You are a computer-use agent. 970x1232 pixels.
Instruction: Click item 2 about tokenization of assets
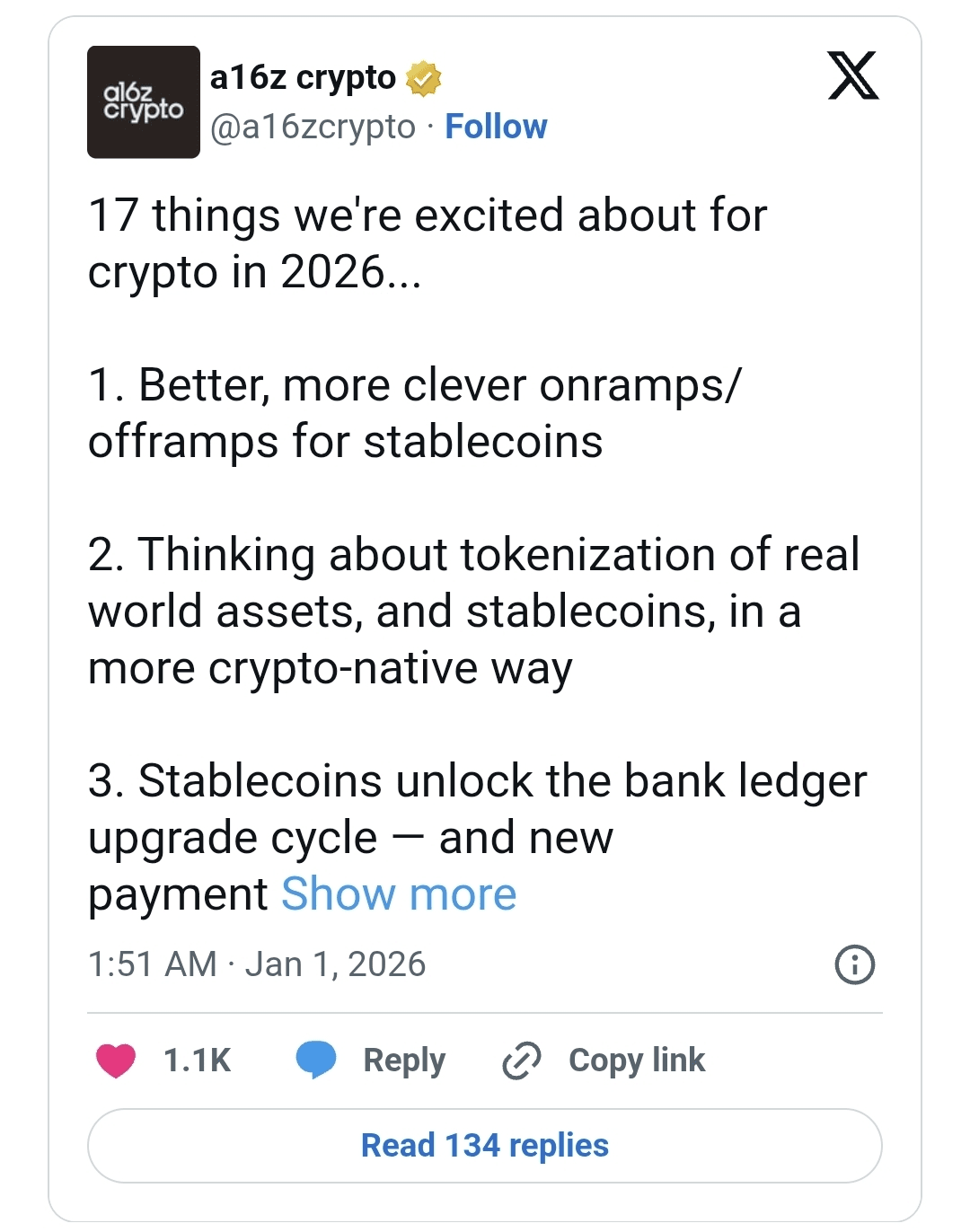coord(473,611)
